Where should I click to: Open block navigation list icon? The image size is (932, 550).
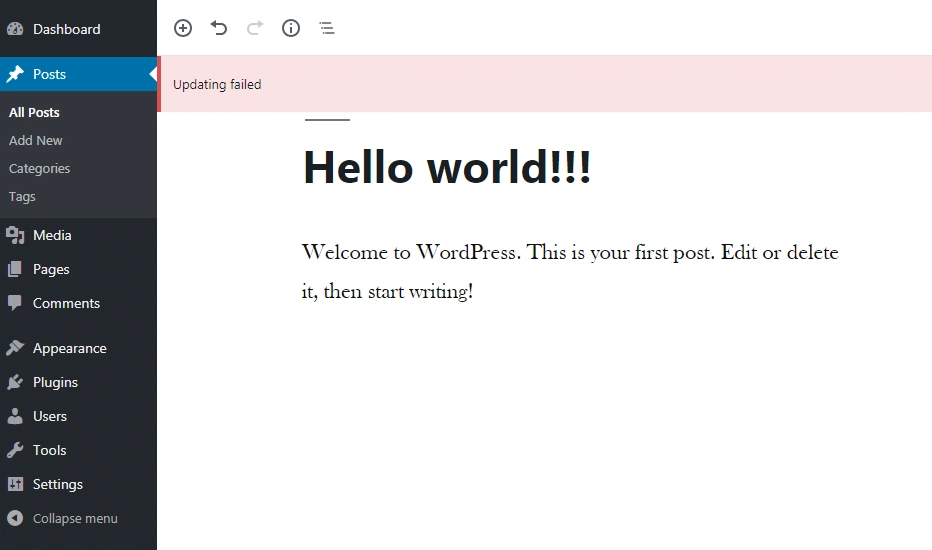click(327, 28)
